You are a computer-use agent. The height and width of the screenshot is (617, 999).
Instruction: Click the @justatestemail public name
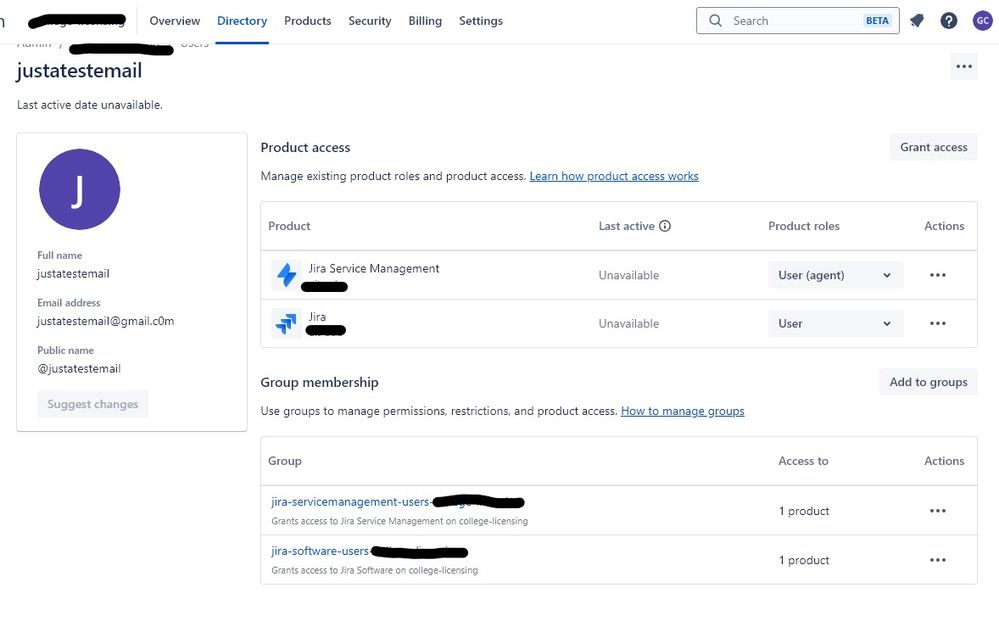click(79, 368)
